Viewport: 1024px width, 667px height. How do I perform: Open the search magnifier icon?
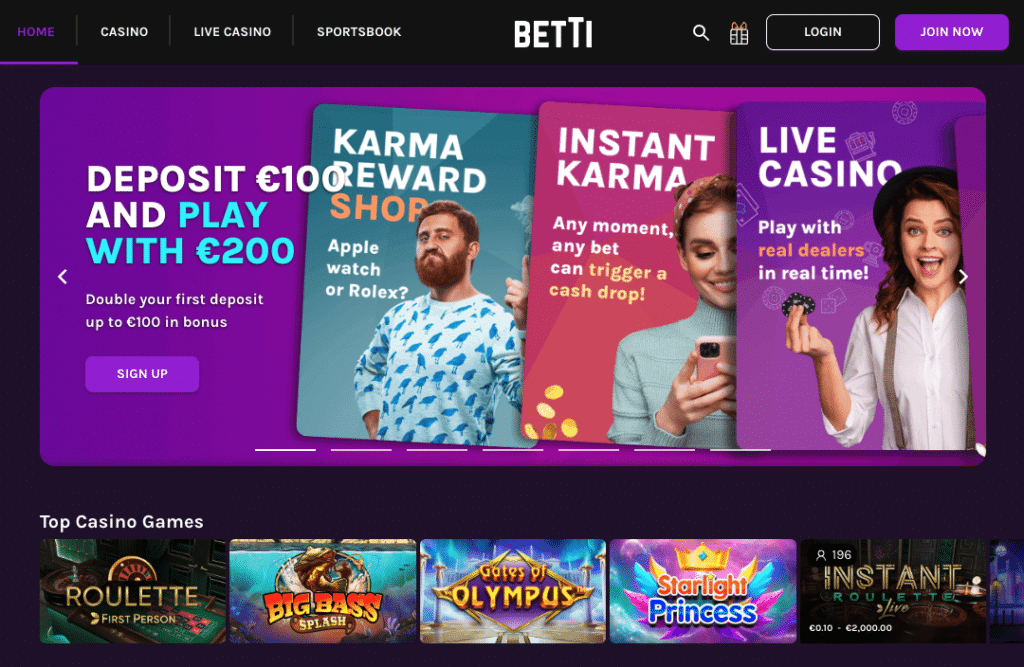[701, 33]
